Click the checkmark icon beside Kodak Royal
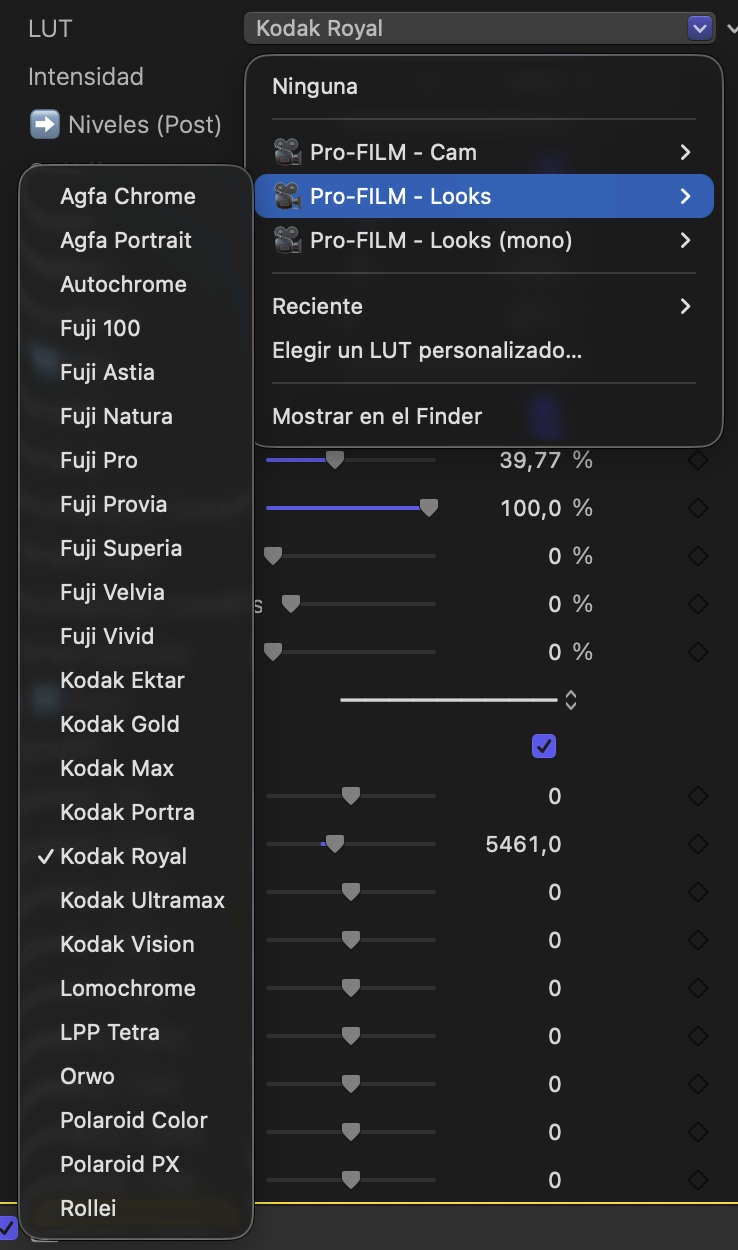 [46, 856]
